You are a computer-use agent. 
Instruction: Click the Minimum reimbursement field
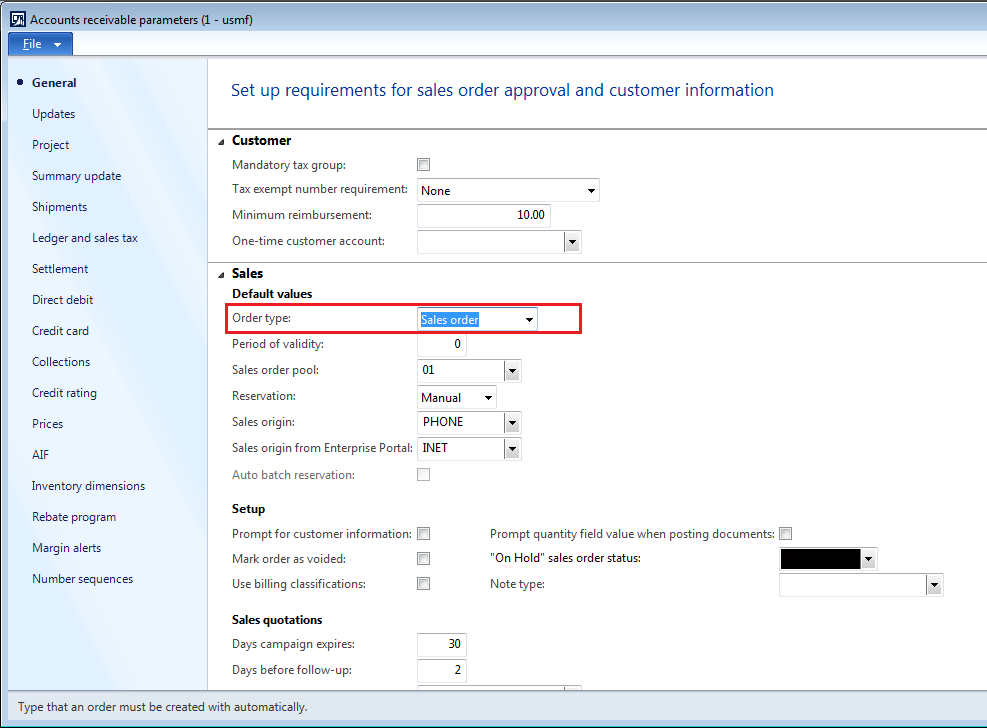pos(483,215)
